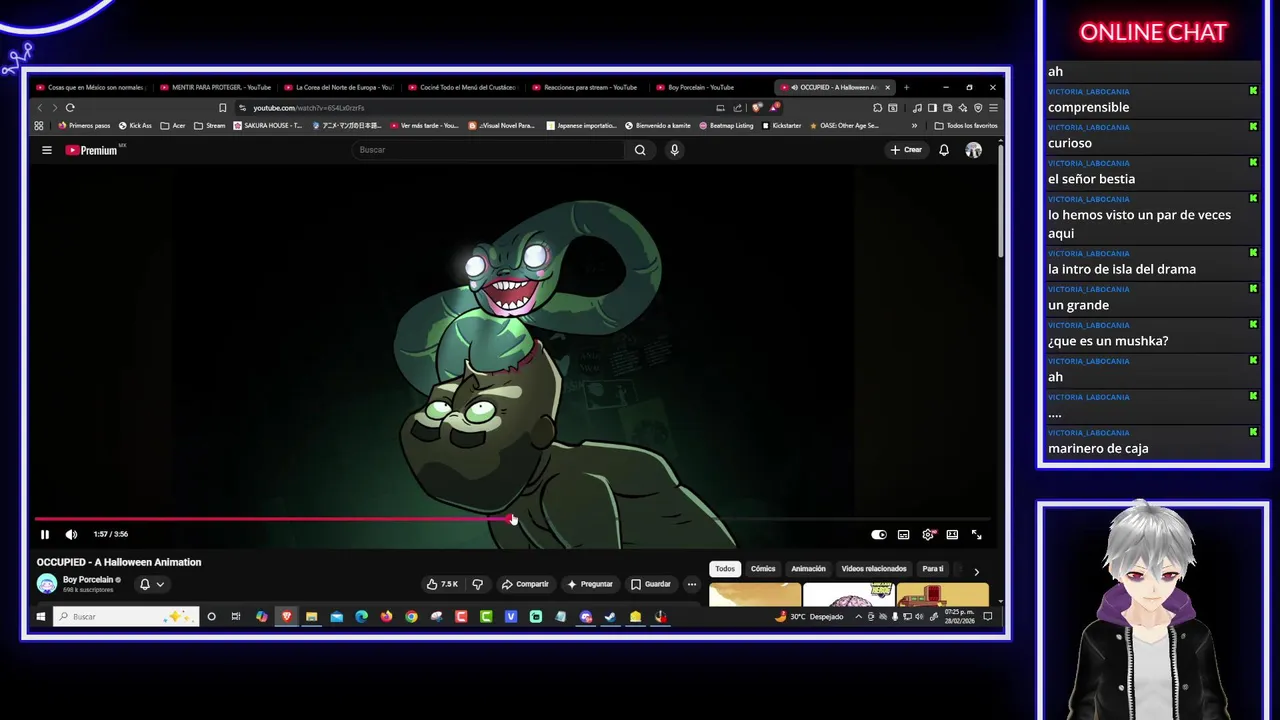The image size is (1280, 720).
Task: Select the Animación filter chip
Action: tap(808, 569)
